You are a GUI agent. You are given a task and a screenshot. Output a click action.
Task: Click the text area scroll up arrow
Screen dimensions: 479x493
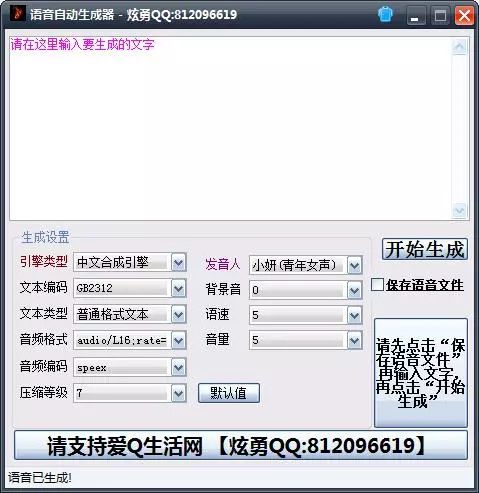459,47
